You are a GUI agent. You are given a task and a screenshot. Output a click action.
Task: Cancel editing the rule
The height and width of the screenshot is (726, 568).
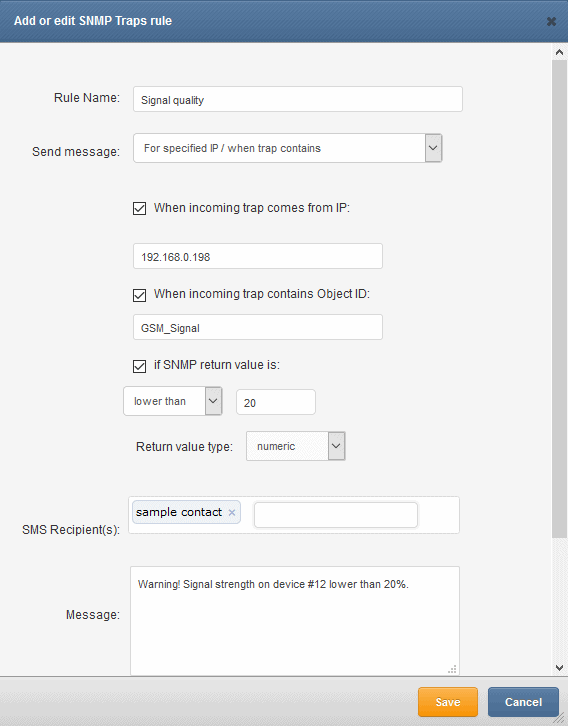[x=523, y=702]
